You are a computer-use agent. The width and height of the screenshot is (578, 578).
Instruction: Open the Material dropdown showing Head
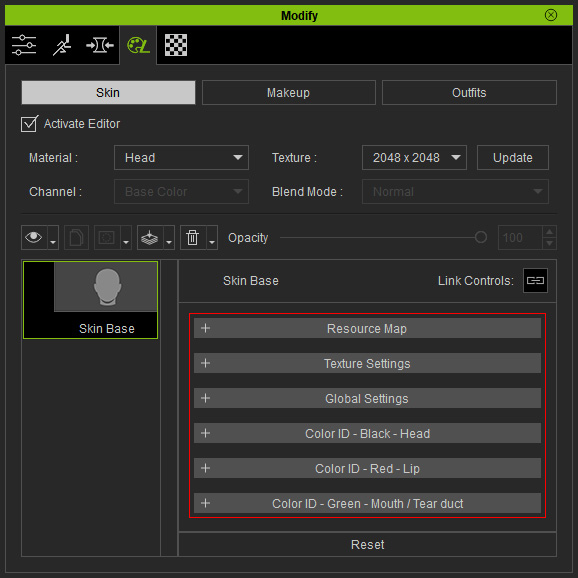[x=181, y=158]
